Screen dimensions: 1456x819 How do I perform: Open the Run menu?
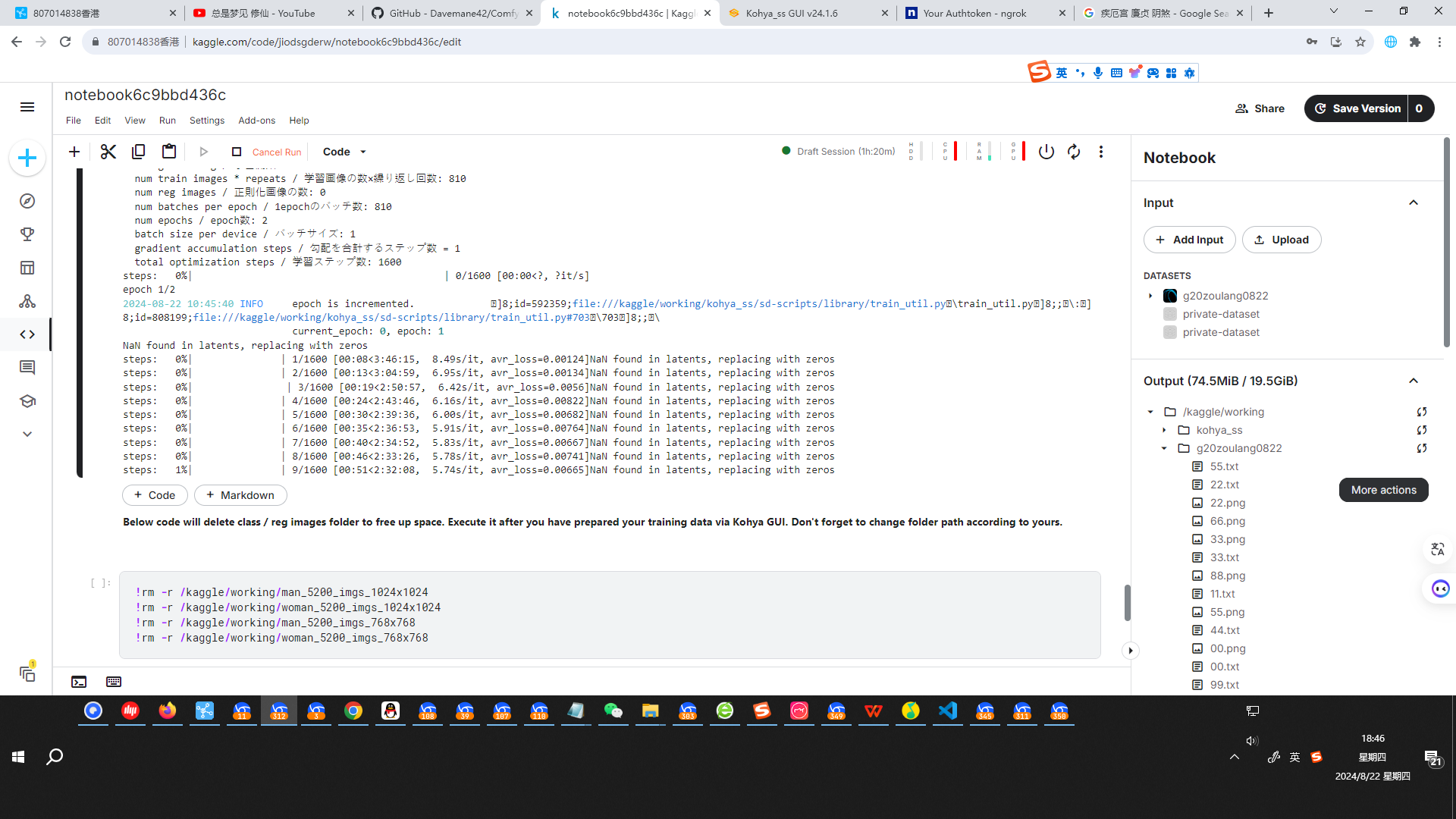[167, 121]
